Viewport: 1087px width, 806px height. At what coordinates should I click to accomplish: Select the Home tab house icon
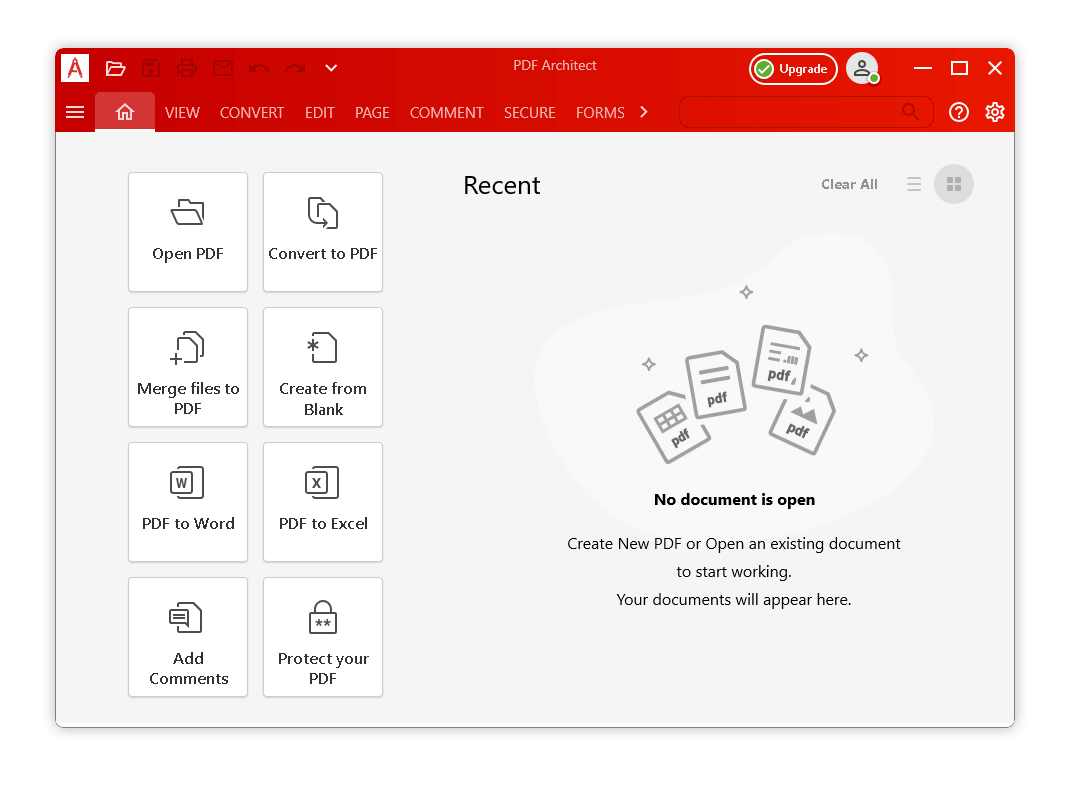pyautogui.click(x=124, y=112)
